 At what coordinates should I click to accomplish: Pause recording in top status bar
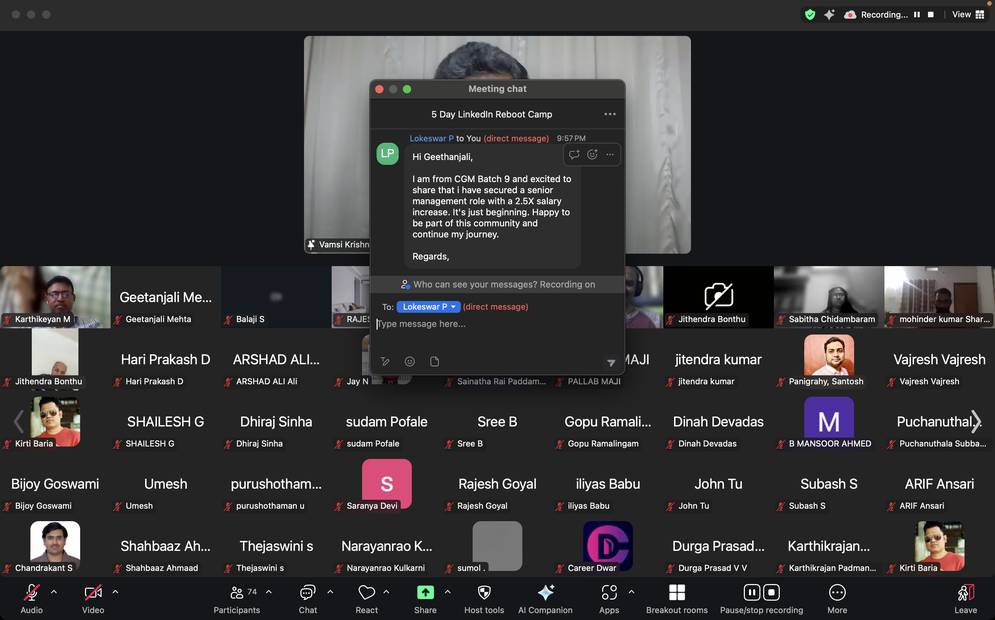[x=917, y=14]
